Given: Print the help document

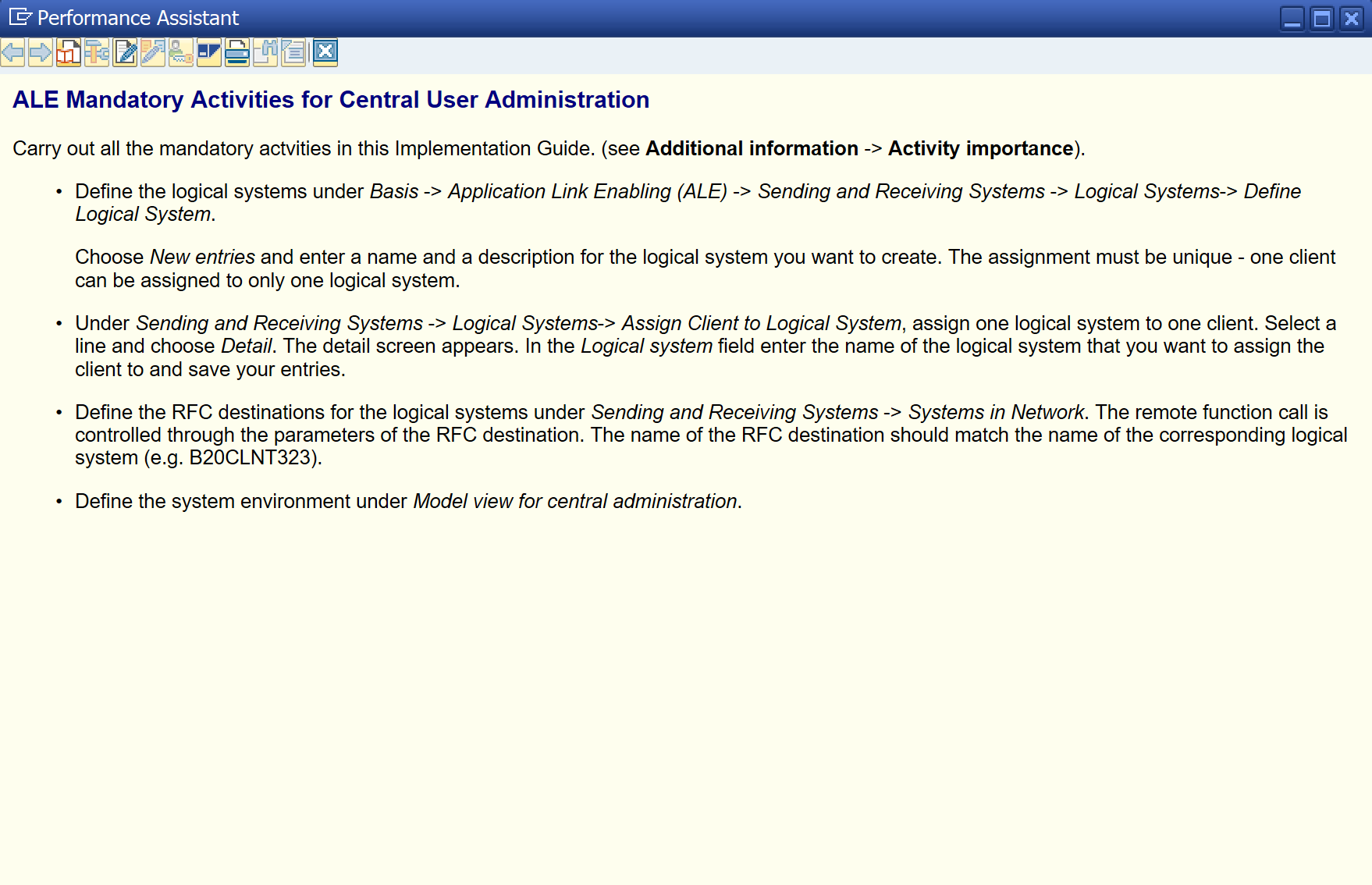Looking at the screenshot, I should [237, 52].
